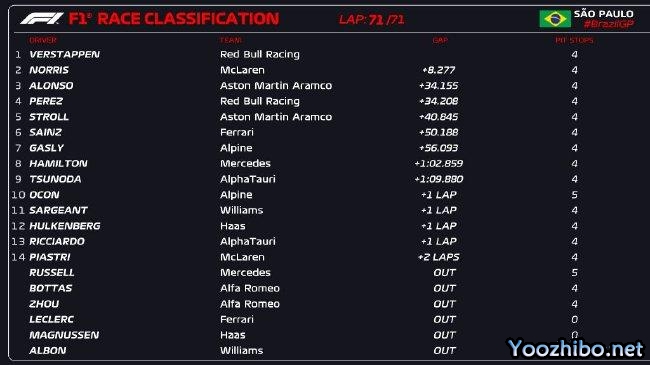Click PIASTRI's +2 LAPS gap

[x=439, y=257]
